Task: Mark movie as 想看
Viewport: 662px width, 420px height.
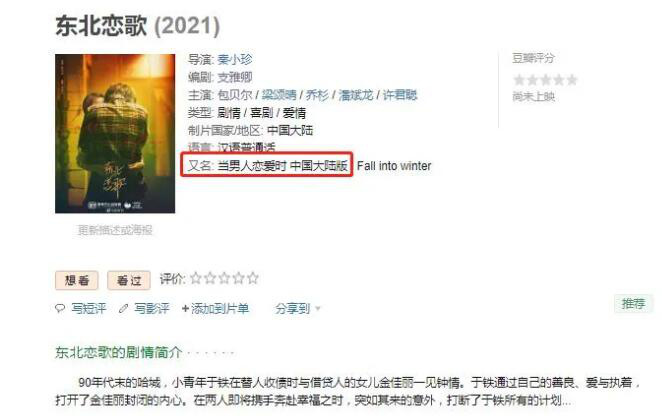Action: [x=76, y=280]
